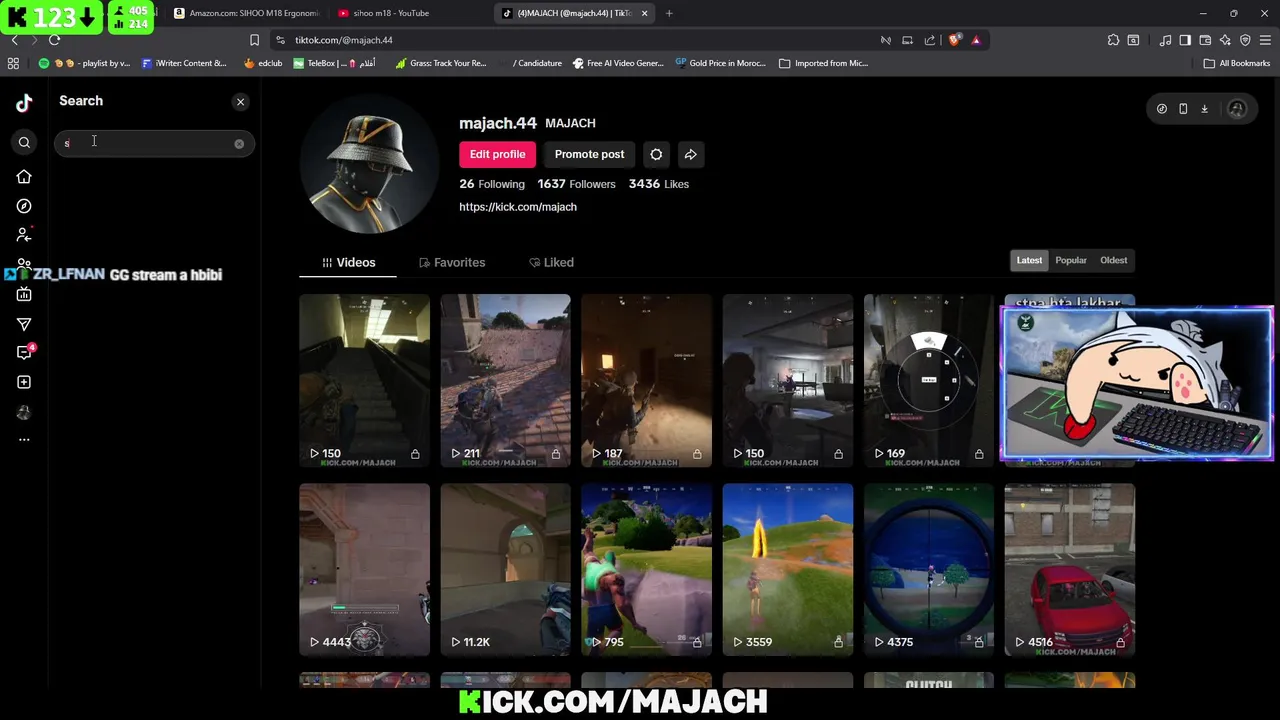Switch to the Liked tab
Screen dimensions: 1280x720
[551, 262]
